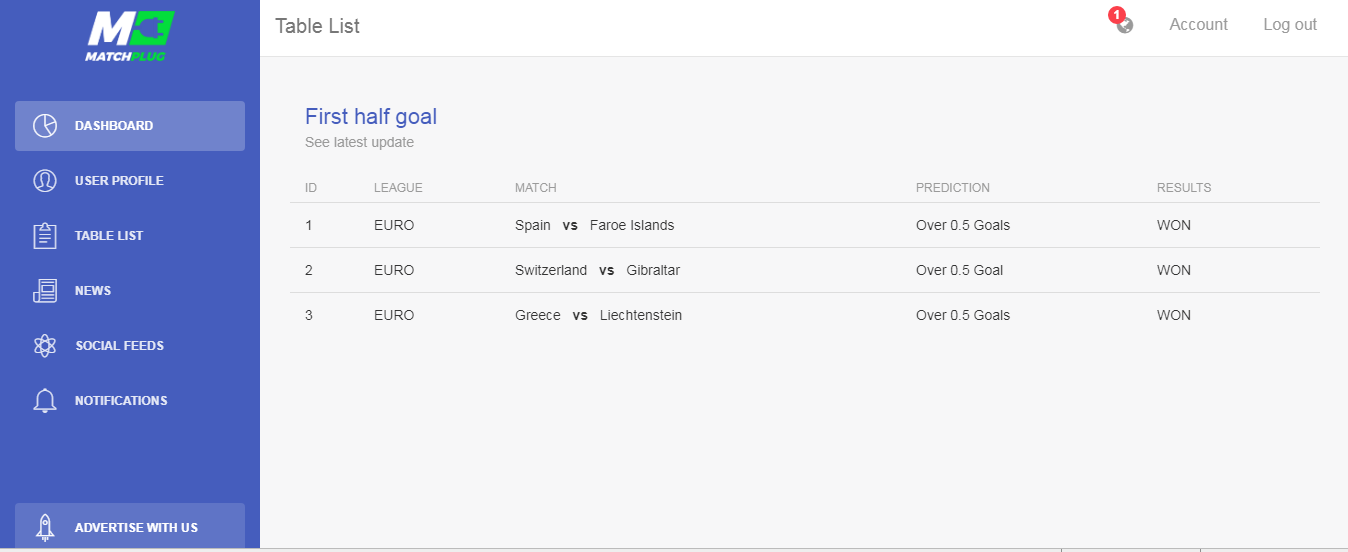Screen dimensions: 1348x552
Task: Click the Log out link
Action: (x=1290, y=25)
